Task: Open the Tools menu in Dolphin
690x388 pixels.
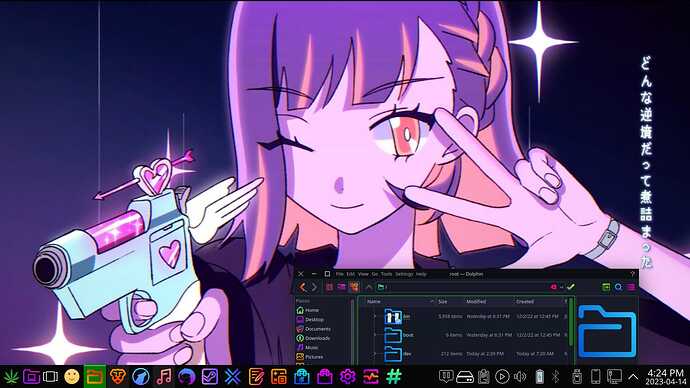Action: click(386, 274)
